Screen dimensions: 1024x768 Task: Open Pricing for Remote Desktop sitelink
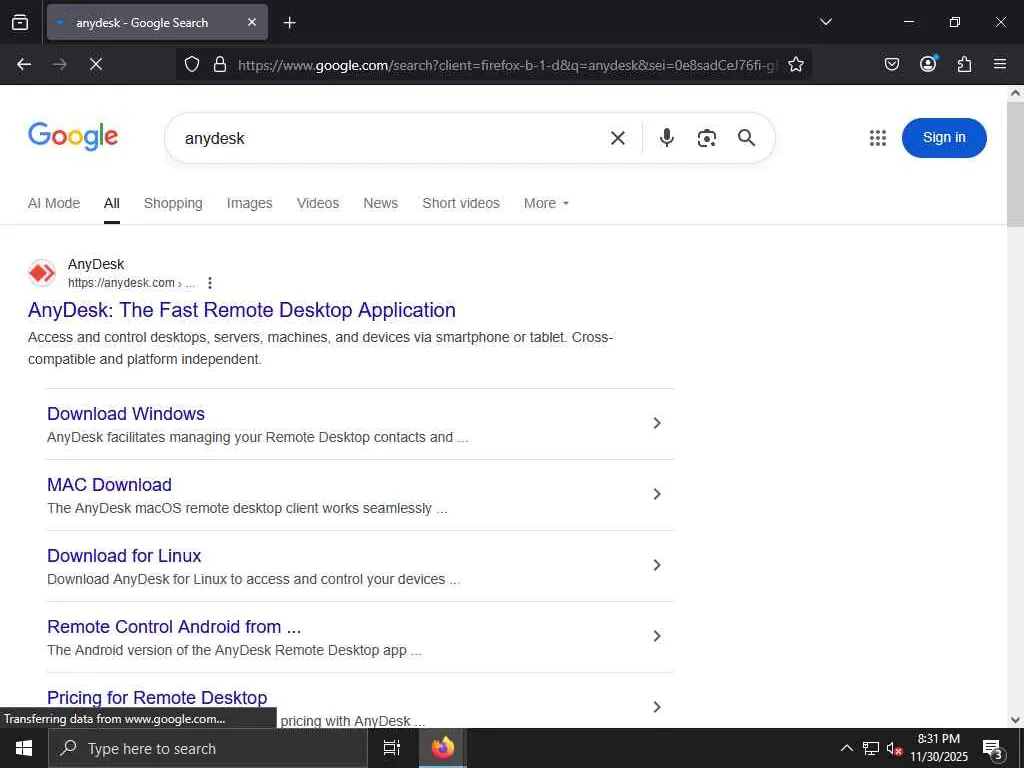(x=157, y=697)
